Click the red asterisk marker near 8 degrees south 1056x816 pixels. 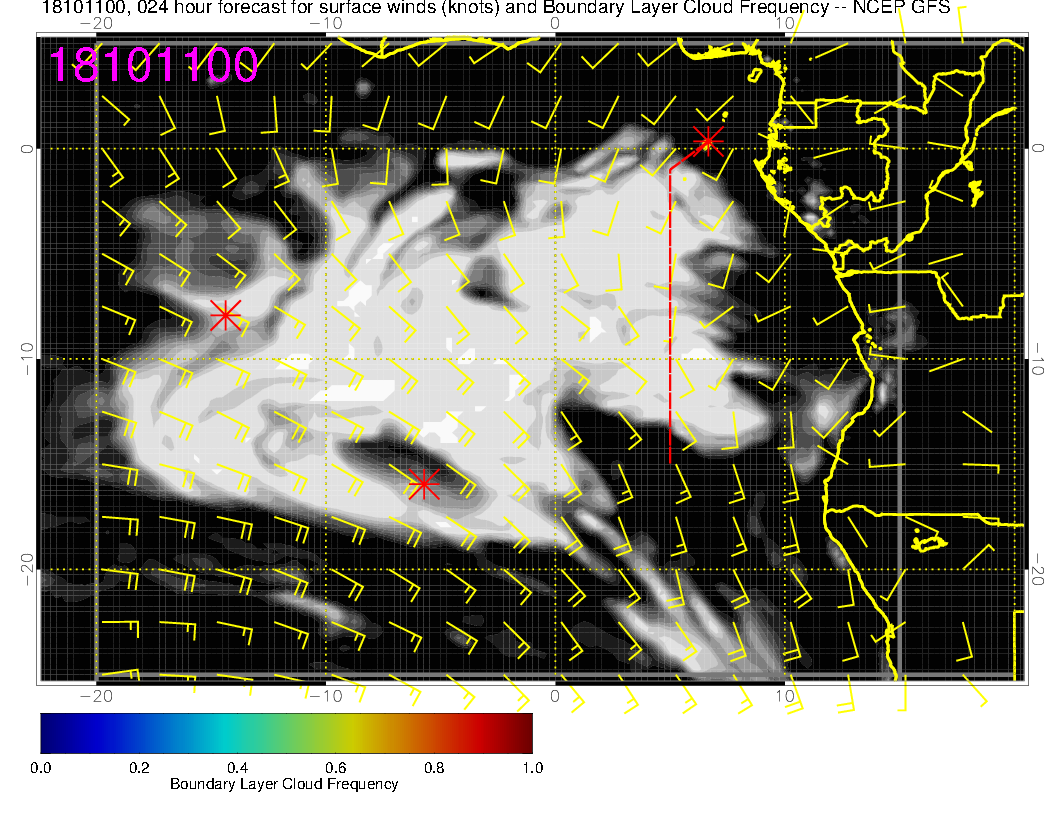click(x=226, y=315)
